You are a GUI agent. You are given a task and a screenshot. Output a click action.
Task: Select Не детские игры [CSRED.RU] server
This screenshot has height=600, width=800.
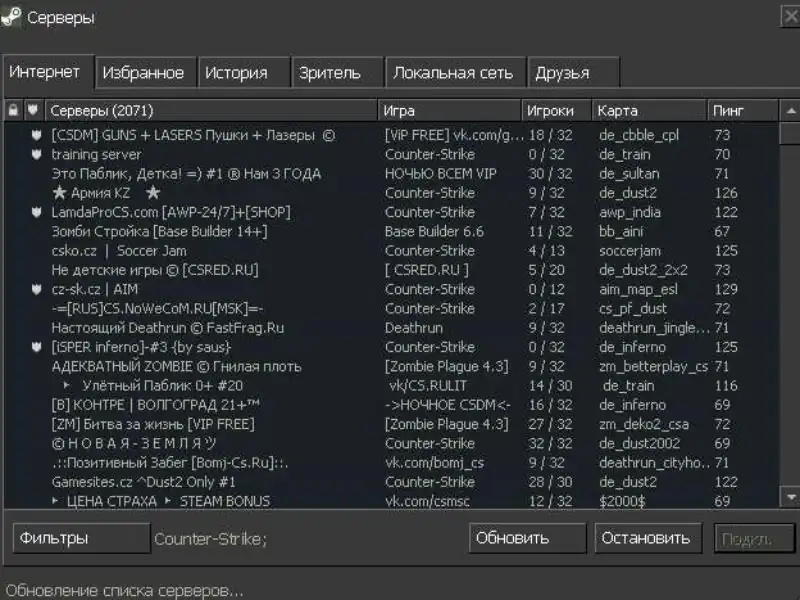coord(392,270)
